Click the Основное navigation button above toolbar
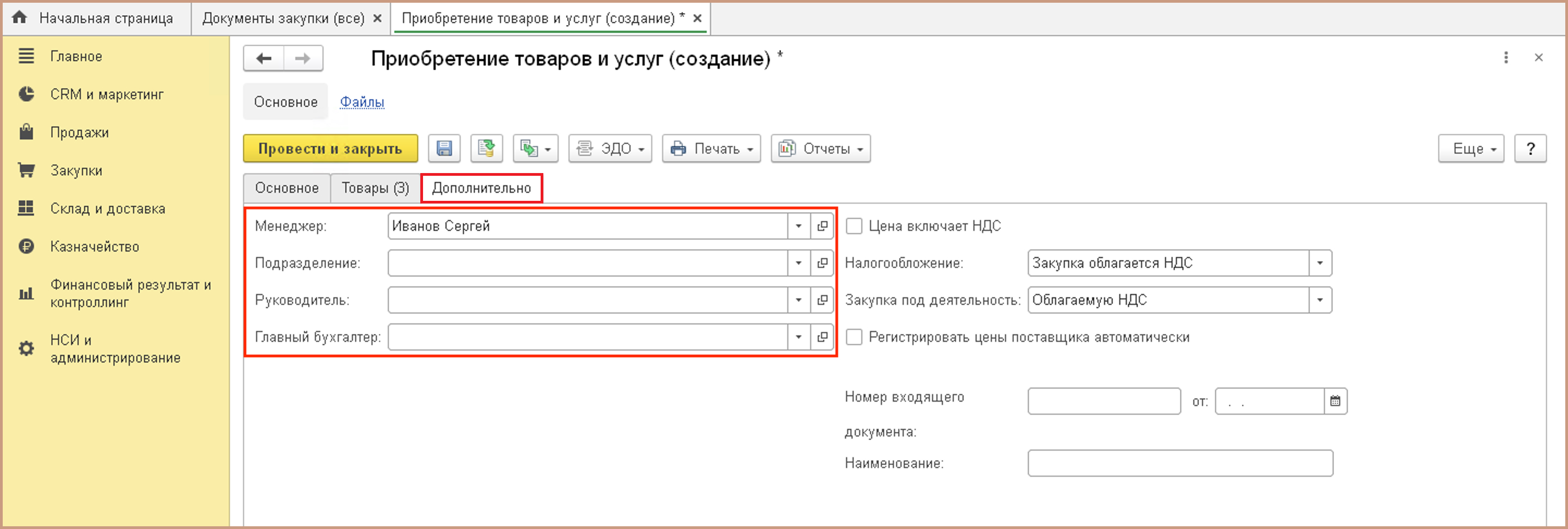The width and height of the screenshot is (1568, 529). pyautogui.click(x=285, y=102)
